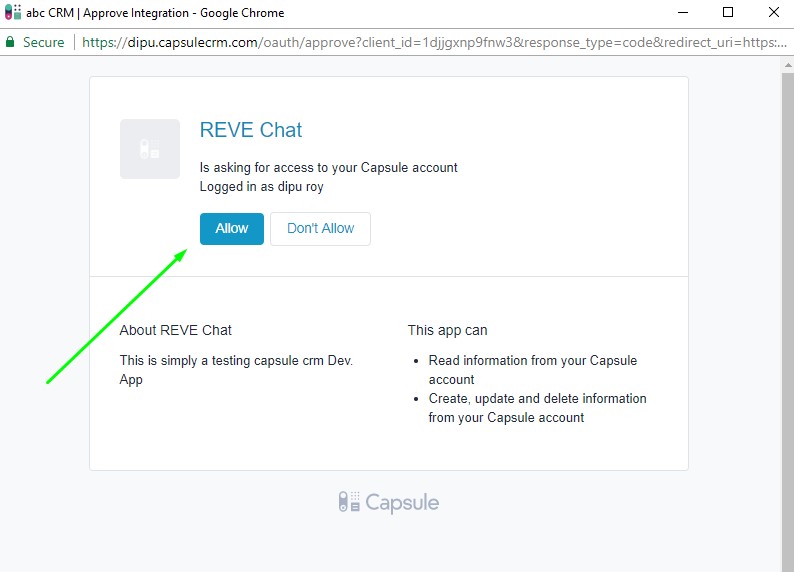
Task: Select the Read information permission item
Action: pyautogui.click(x=532, y=369)
